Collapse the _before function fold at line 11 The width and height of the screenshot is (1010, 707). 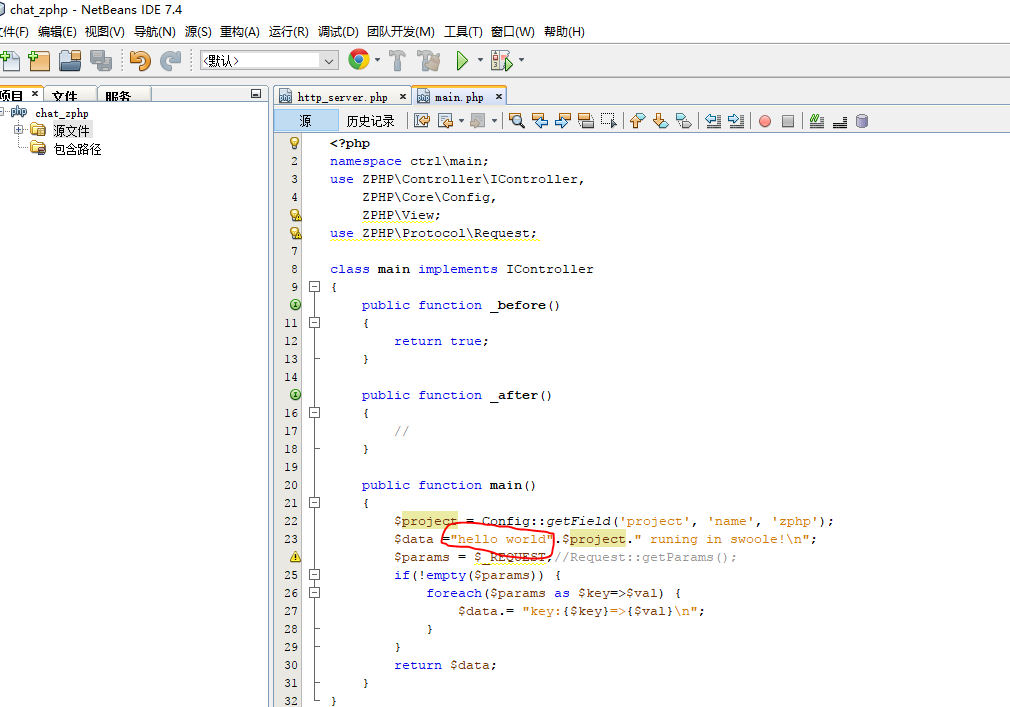click(314, 323)
